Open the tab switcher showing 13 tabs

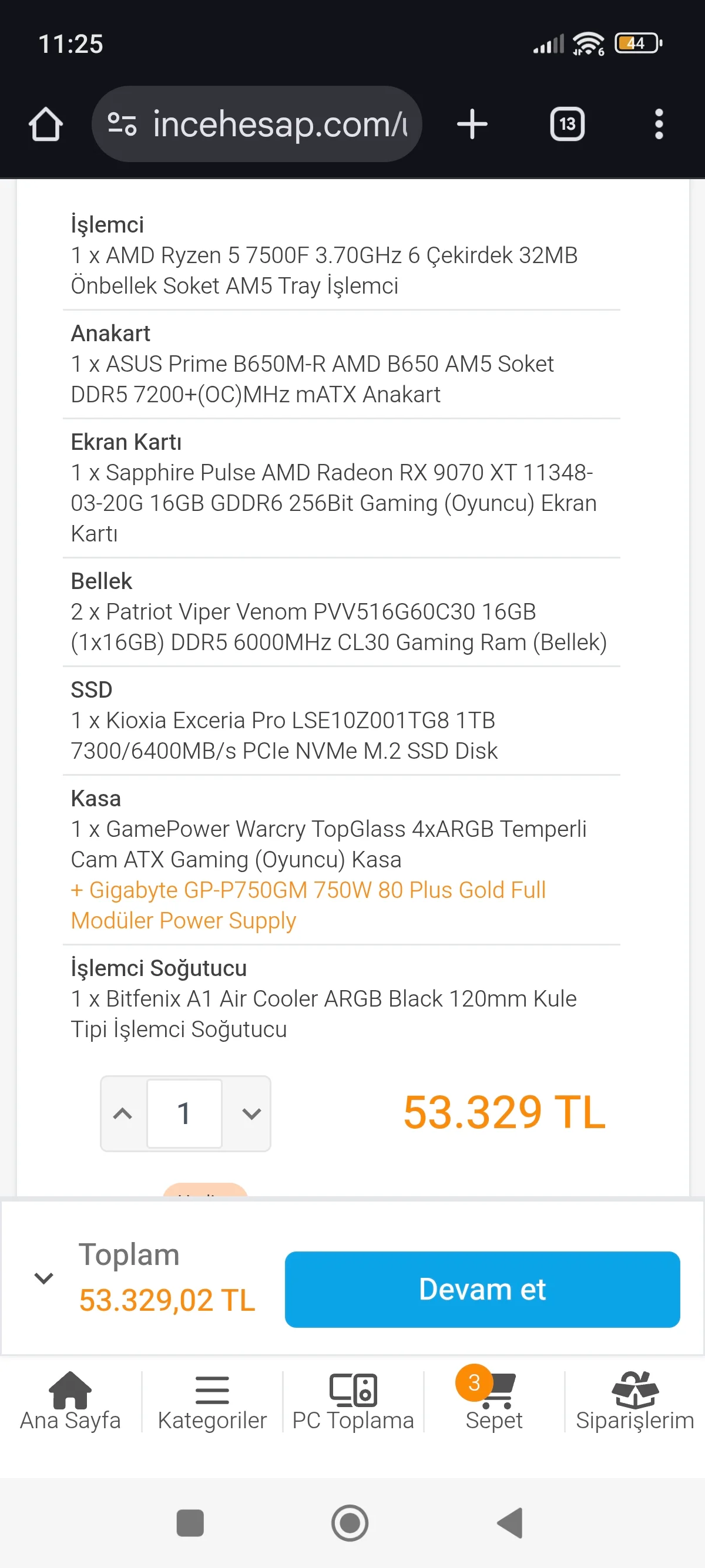(x=567, y=124)
